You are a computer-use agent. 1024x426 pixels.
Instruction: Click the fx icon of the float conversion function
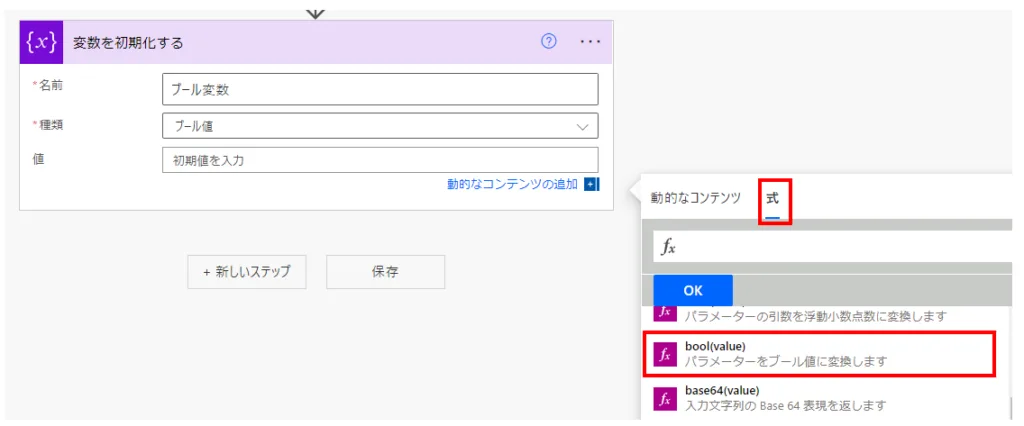665,312
